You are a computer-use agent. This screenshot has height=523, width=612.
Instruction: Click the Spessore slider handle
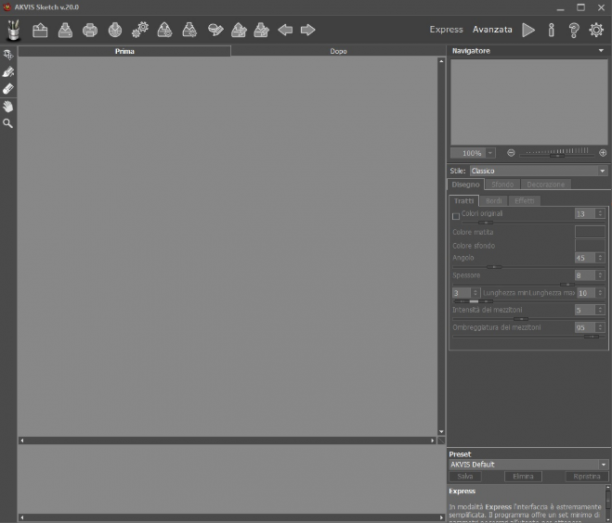click(567, 285)
